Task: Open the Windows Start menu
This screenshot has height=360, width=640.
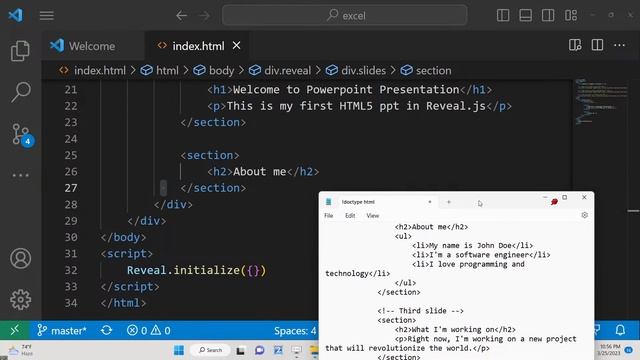Action: click(179, 350)
